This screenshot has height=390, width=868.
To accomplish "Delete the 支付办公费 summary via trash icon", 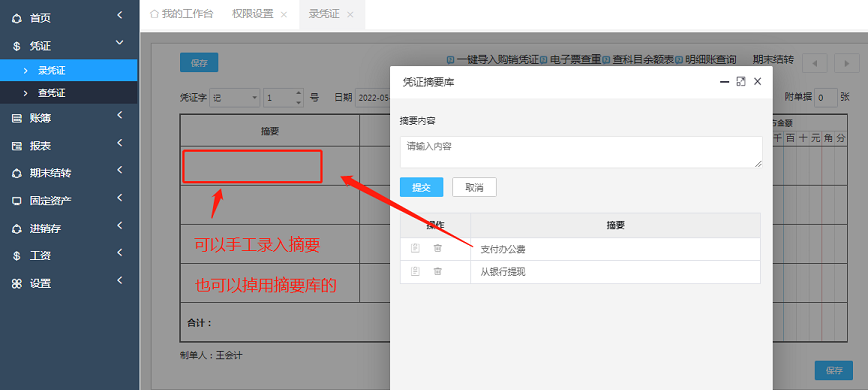I will click(437, 248).
